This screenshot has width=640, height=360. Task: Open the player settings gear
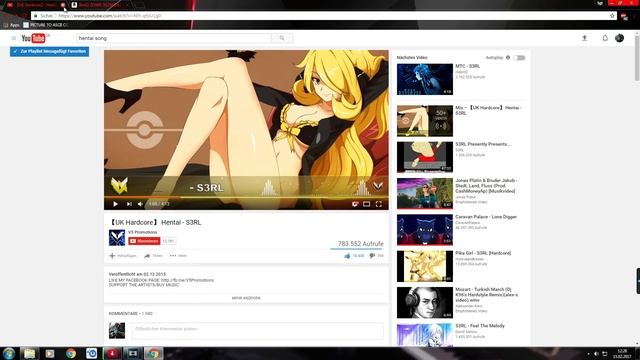tap(355, 204)
